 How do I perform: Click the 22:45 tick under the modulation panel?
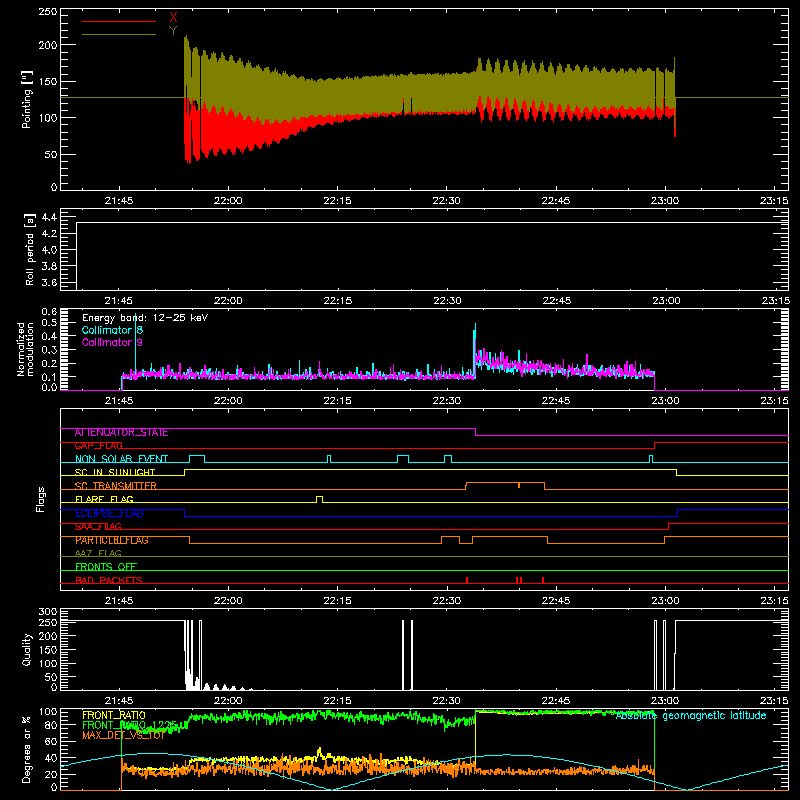pos(556,401)
